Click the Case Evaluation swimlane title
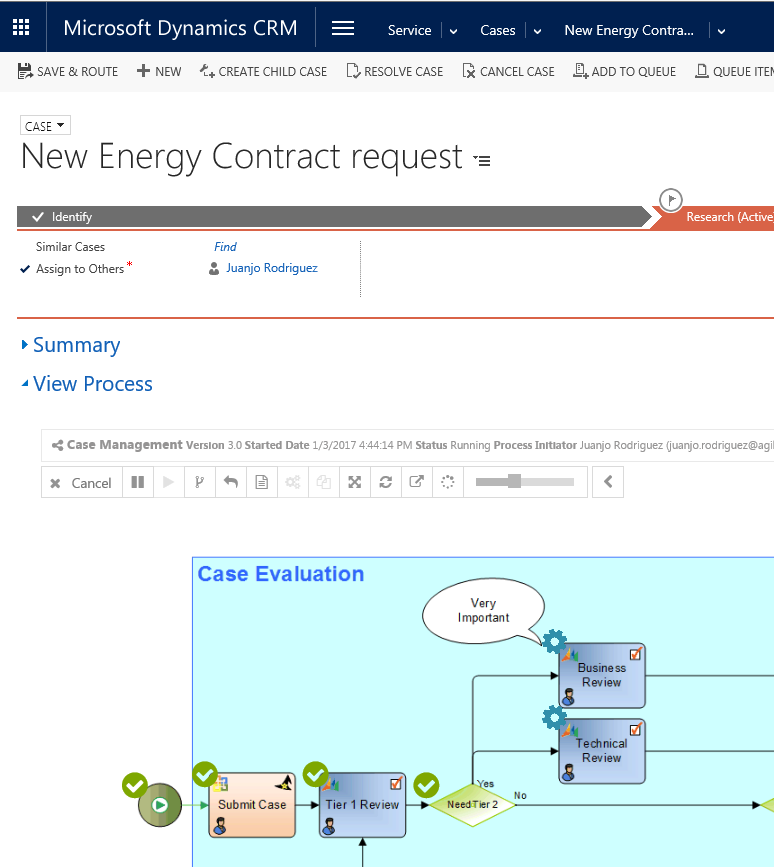The image size is (774, 867). pos(281,574)
